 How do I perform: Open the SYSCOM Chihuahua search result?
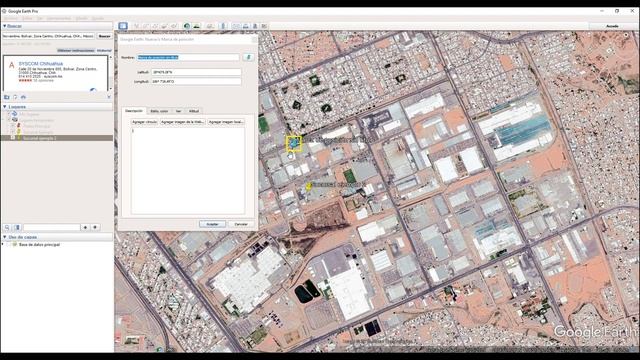tap(41, 64)
